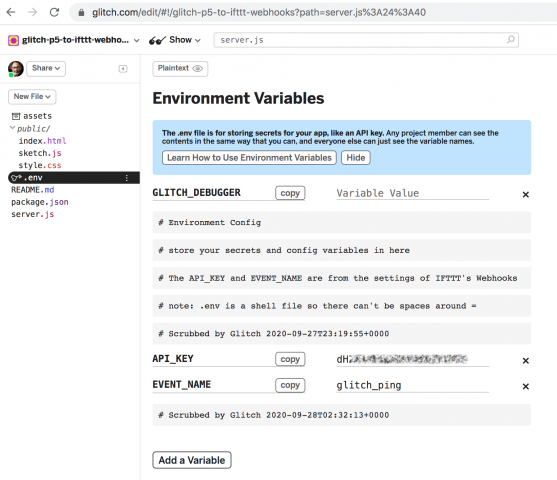This screenshot has width=557, height=480.
Task: Click the EVENT_NAME name field
Action: tap(213, 385)
